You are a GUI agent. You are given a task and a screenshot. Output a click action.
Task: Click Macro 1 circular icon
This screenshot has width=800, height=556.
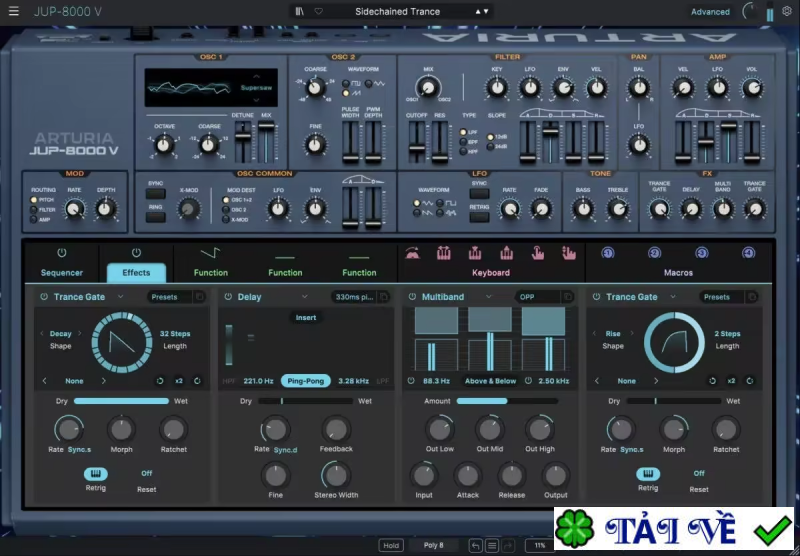607,253
